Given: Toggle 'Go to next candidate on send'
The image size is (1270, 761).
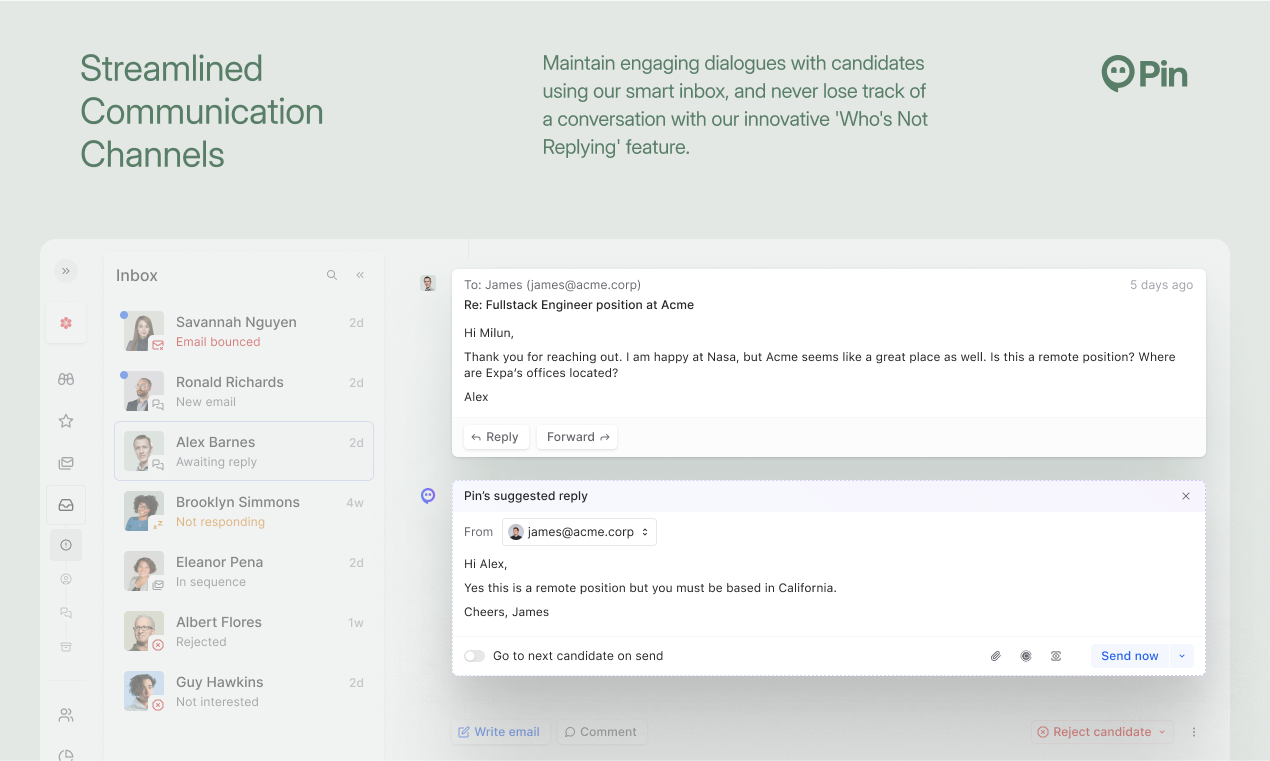Looking at the screenshot, I should pos(474,656).
